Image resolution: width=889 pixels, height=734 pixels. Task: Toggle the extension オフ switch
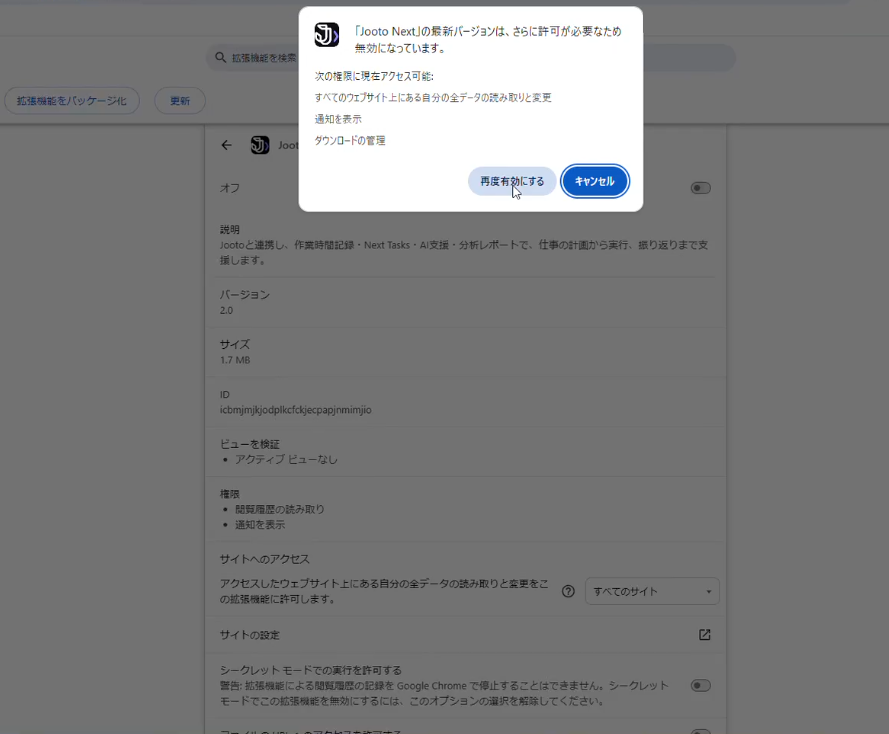pos(700,188)
